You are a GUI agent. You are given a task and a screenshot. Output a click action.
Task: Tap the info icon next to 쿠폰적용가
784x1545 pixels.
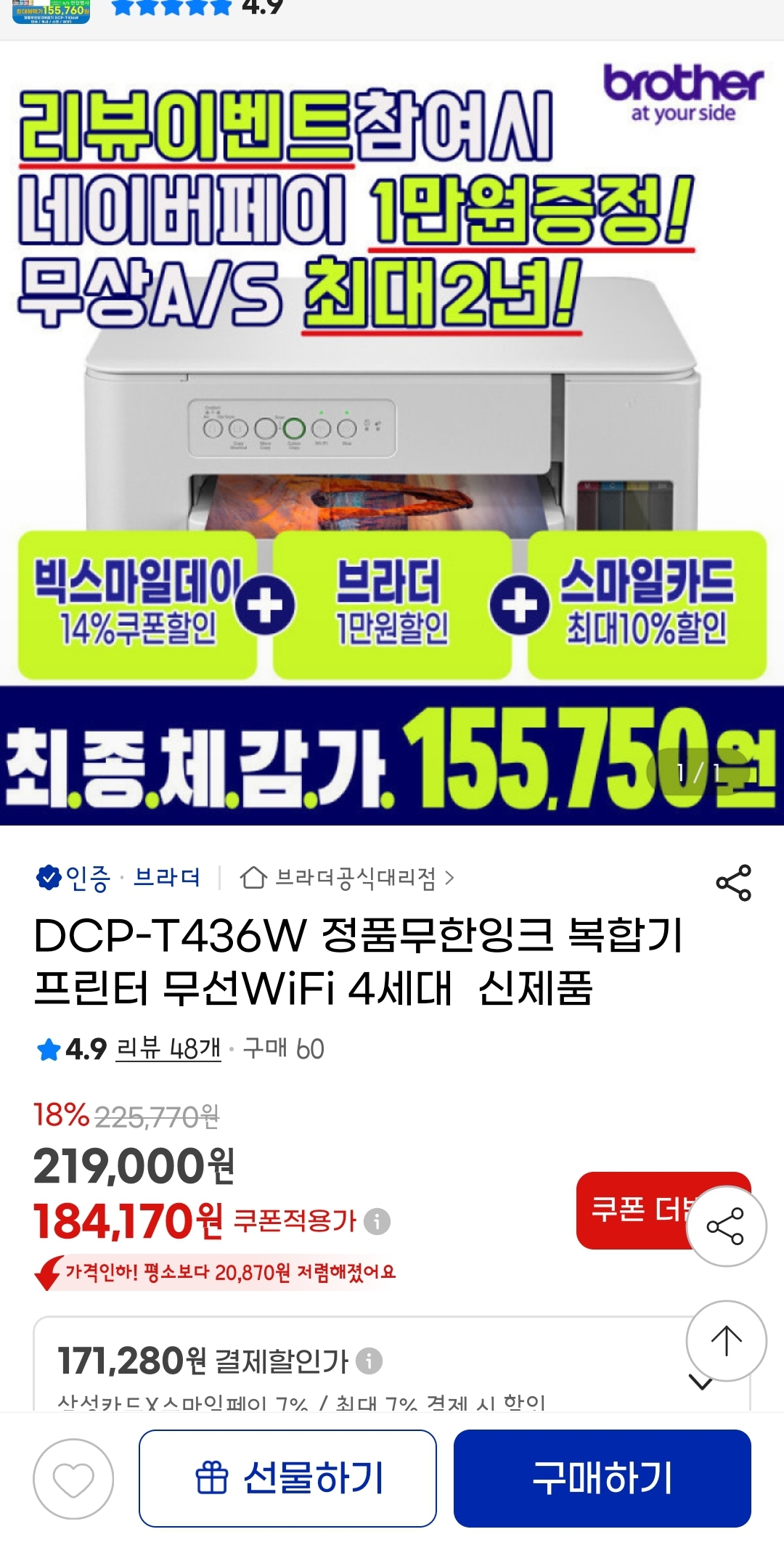(377, 1221)
